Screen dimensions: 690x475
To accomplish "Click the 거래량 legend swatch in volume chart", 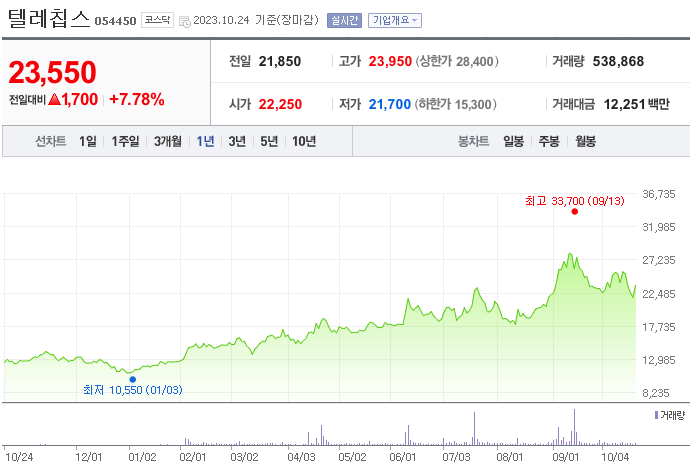I will [x=656, y=415].
